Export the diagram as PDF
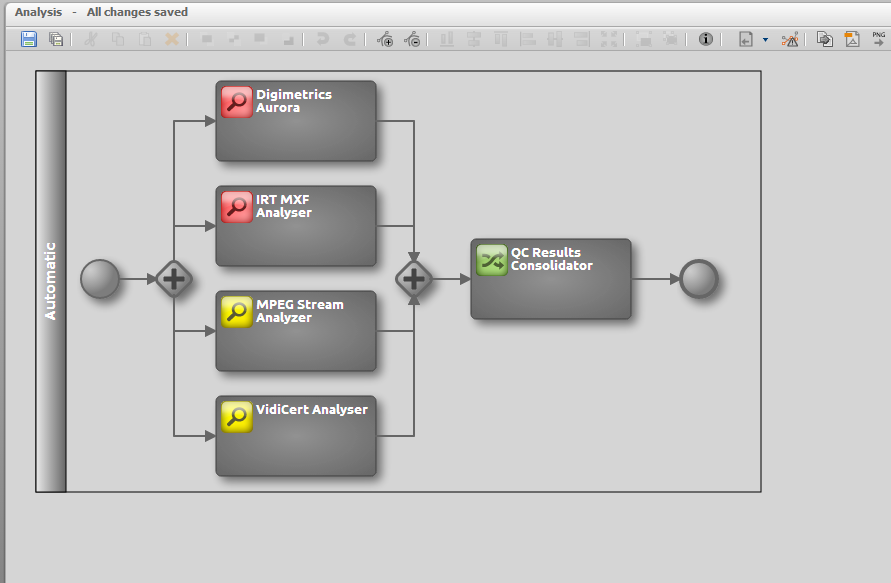891x583 pixels. 852,40
